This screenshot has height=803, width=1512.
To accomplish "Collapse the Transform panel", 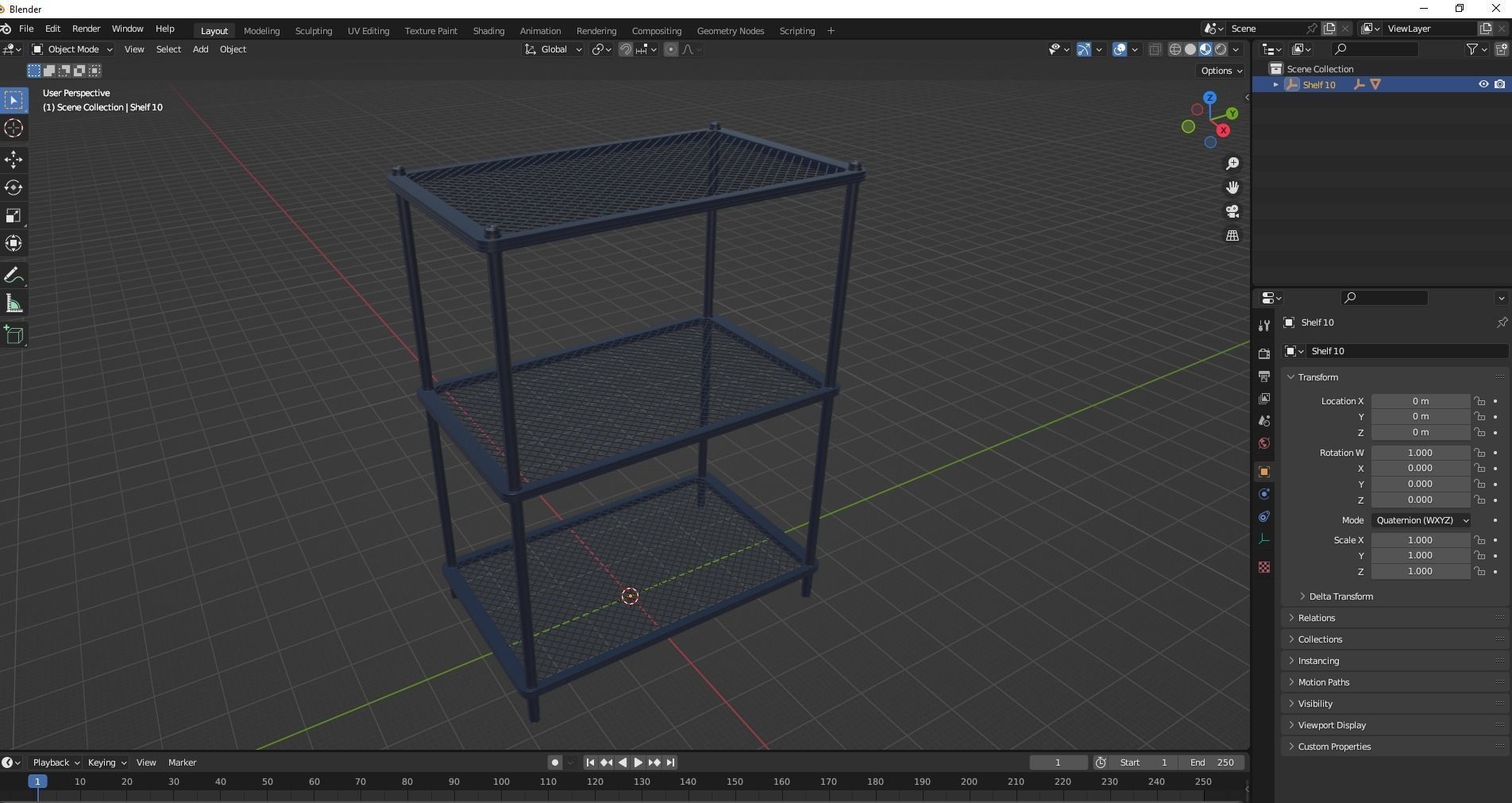I will pos(1317,377).
